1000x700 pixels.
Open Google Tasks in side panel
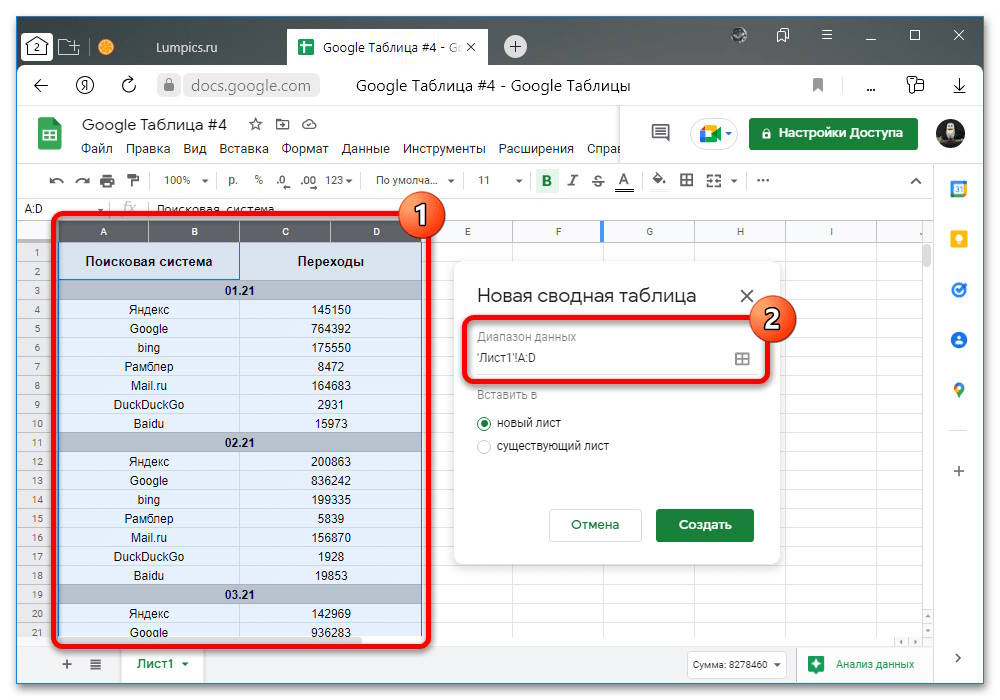pyautogui.click(x=959, y=290)
